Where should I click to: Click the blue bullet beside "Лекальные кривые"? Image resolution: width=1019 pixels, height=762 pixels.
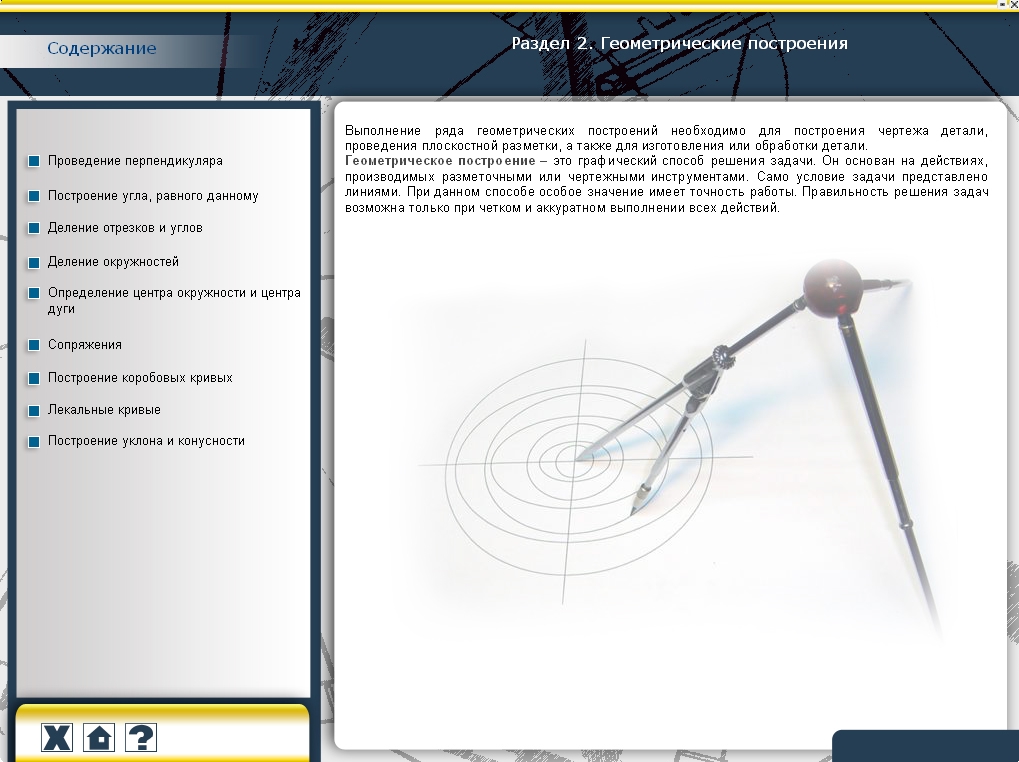click(x=34, y=411)
